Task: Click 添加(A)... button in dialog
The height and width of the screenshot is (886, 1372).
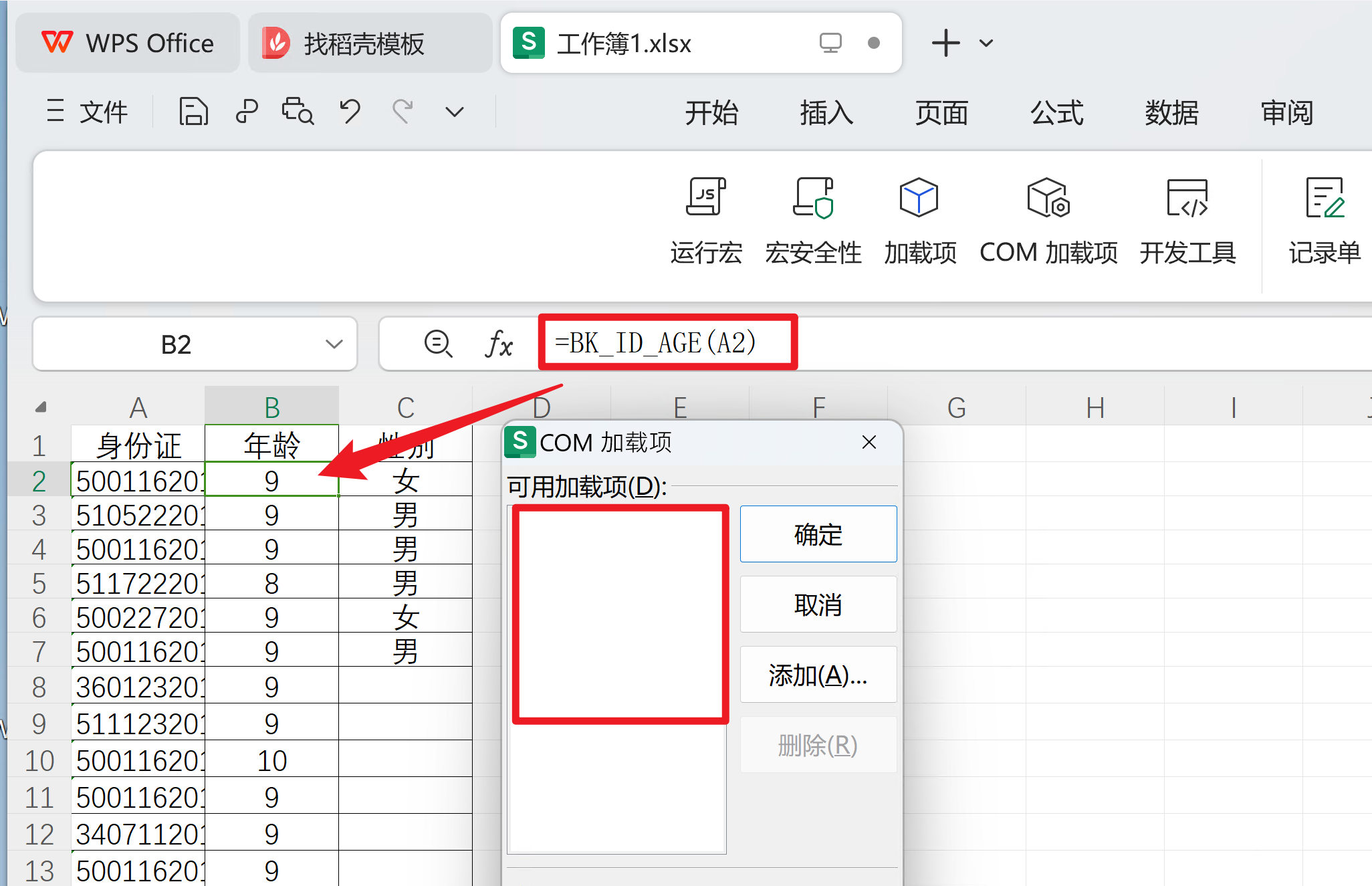Action: pyautogui.click(x=818, y=675)
